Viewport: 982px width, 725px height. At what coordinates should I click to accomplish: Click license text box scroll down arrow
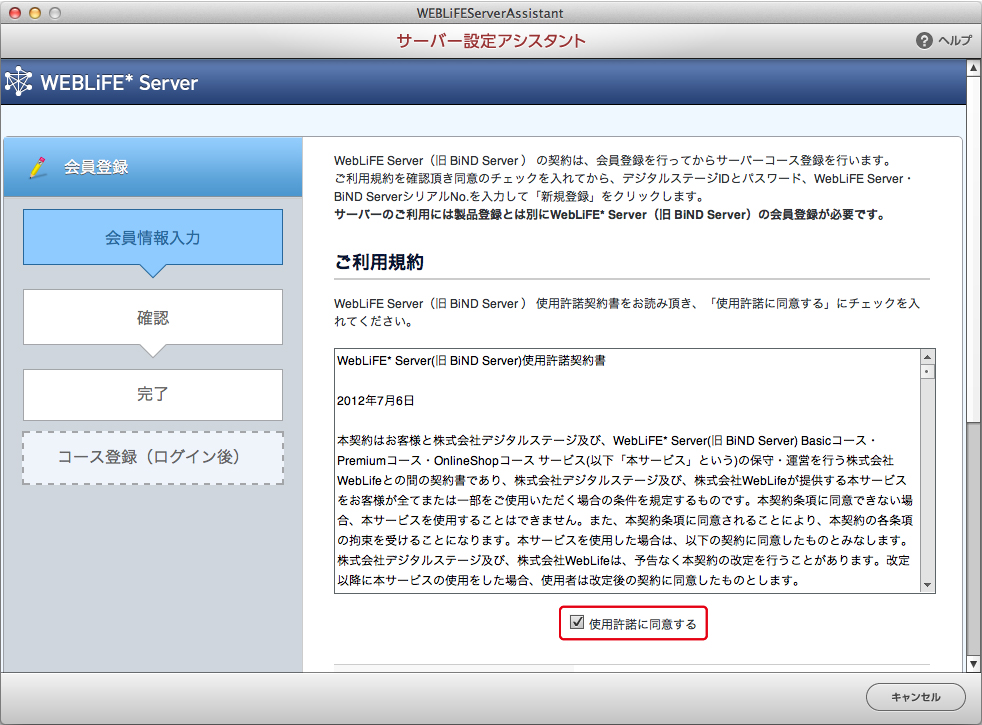[x=928, y=585]
